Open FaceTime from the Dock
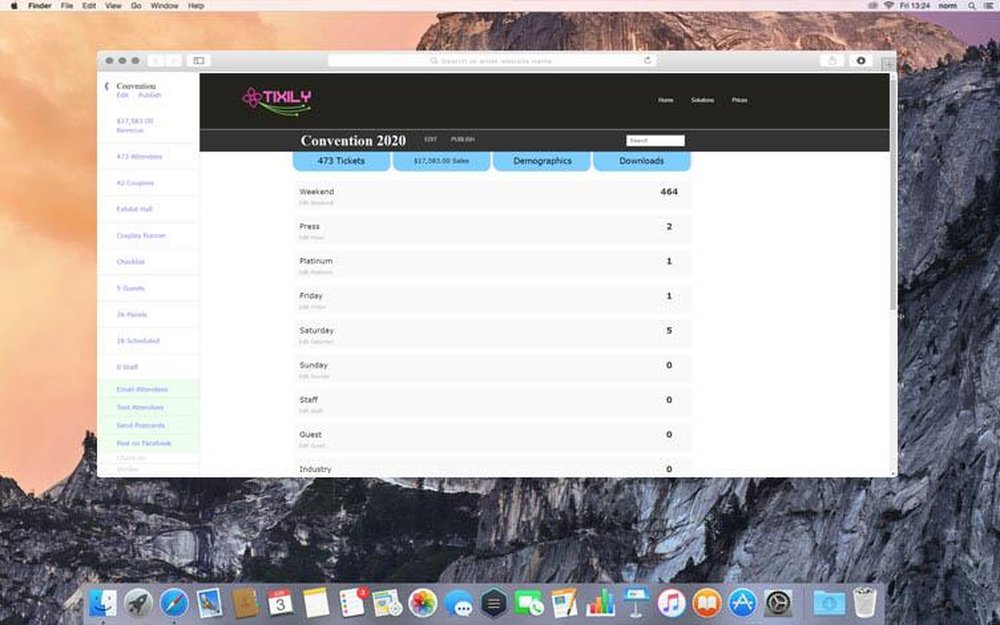The width and height of the screenshot is (1000, 625). coord(529,603)
